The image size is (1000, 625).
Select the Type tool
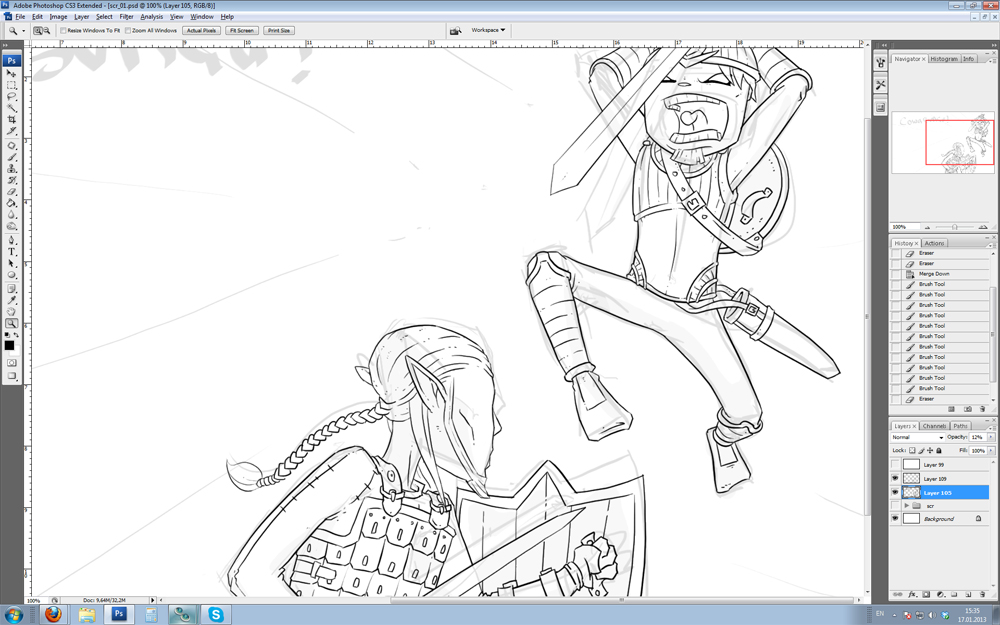tap(11, 252)
